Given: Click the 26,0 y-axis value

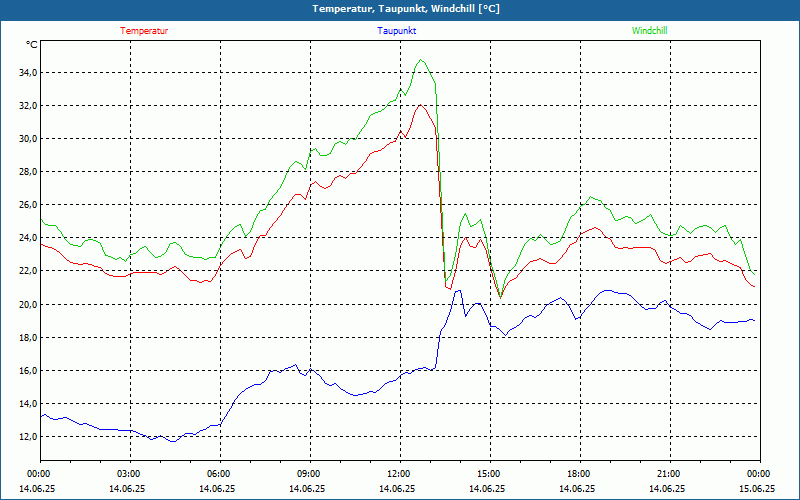Looking at the screenshot, I should point(28,205).
